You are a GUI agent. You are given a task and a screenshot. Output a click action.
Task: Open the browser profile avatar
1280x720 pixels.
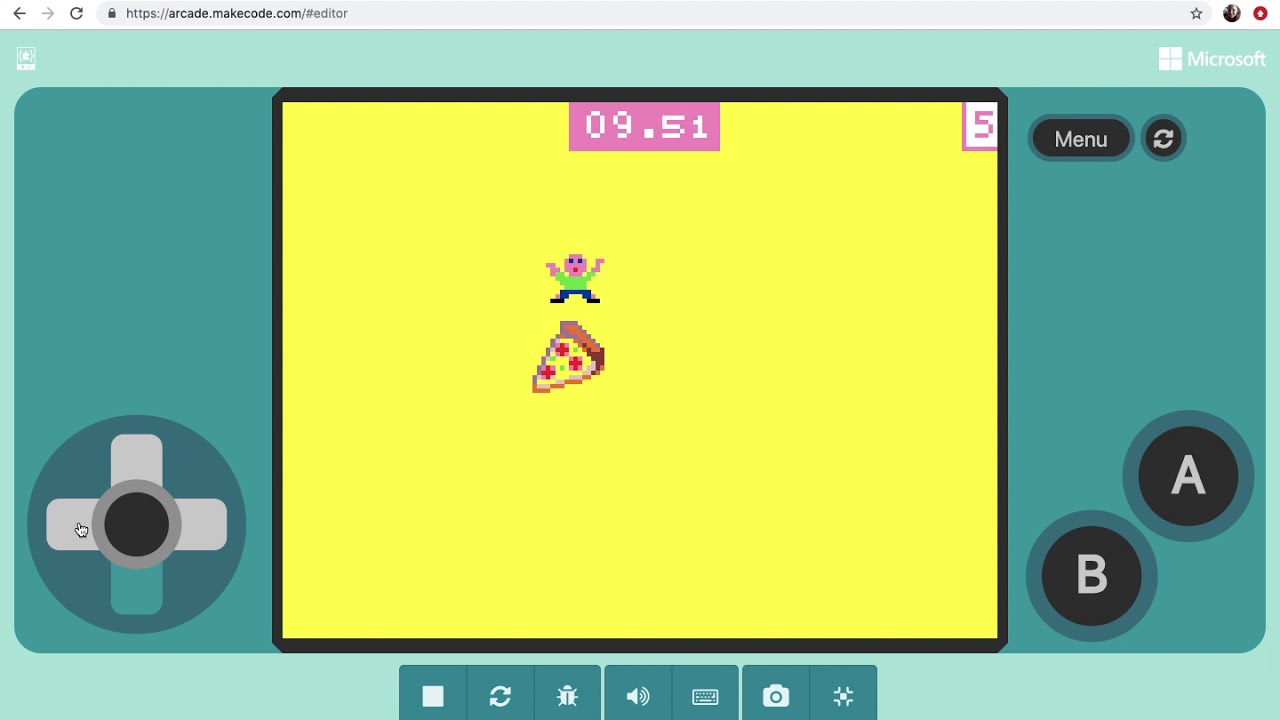1232,13
